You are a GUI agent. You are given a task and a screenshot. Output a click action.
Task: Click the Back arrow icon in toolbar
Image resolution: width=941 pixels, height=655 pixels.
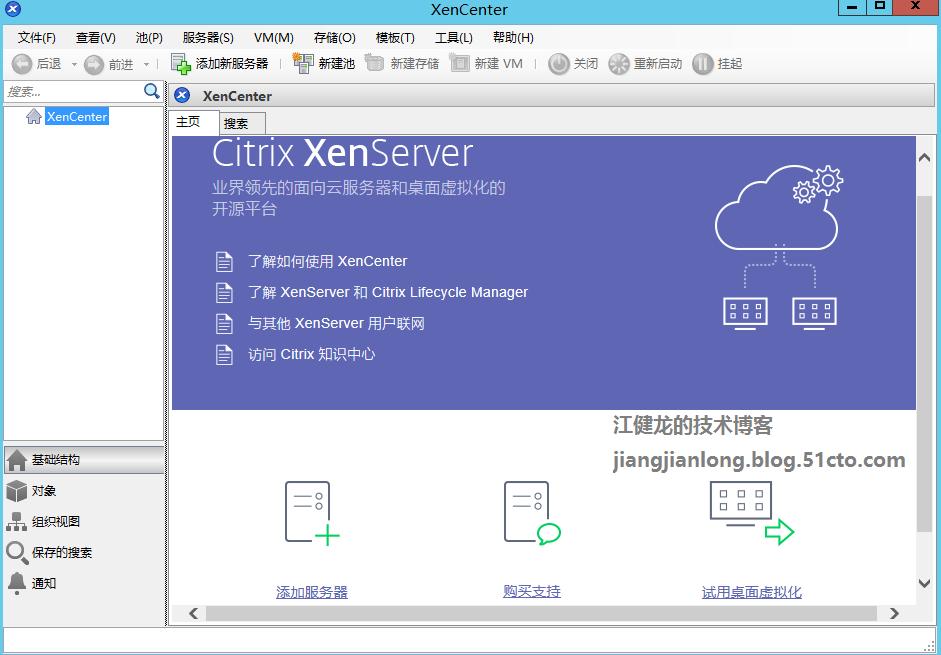tap(22, 64)
